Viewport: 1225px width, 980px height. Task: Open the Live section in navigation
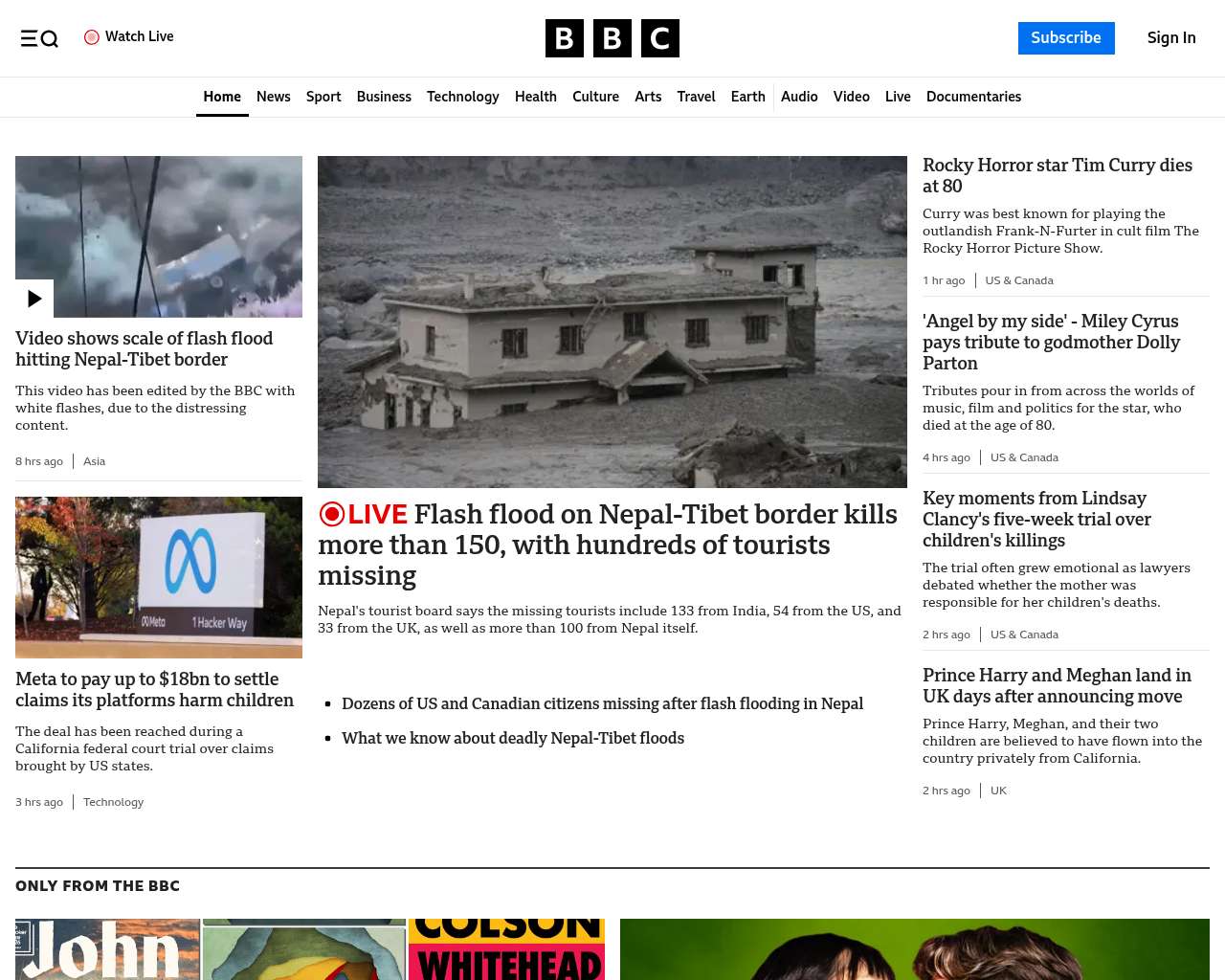(x=898, y=97)
